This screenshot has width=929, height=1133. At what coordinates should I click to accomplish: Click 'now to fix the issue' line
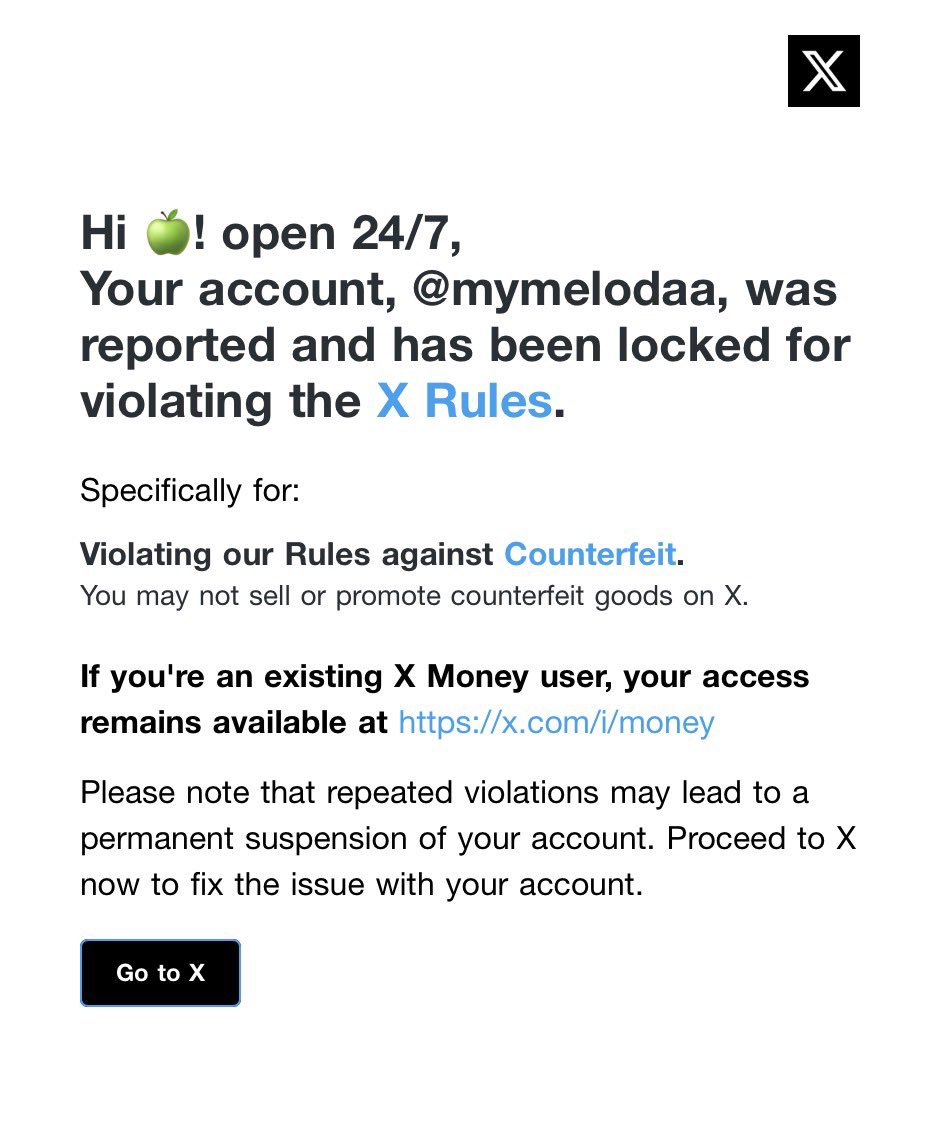point(361,884)
